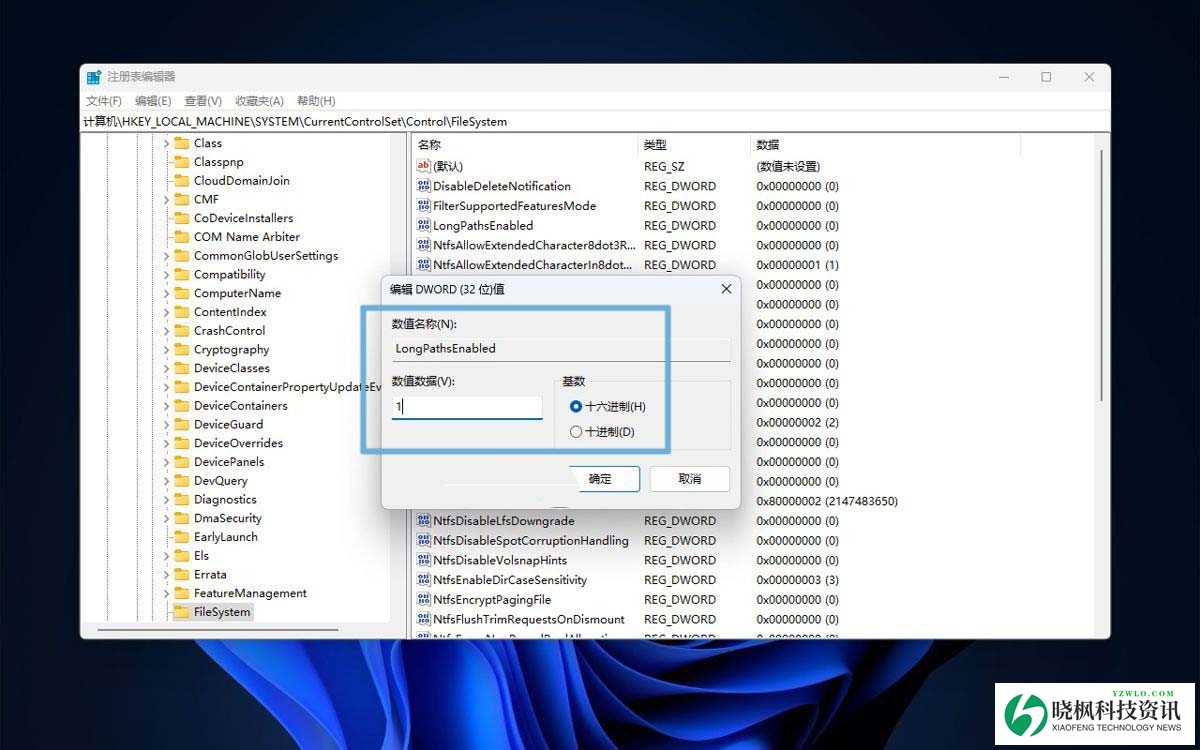Expand the CommonGlobUserSettings tree node

[166, 256]
